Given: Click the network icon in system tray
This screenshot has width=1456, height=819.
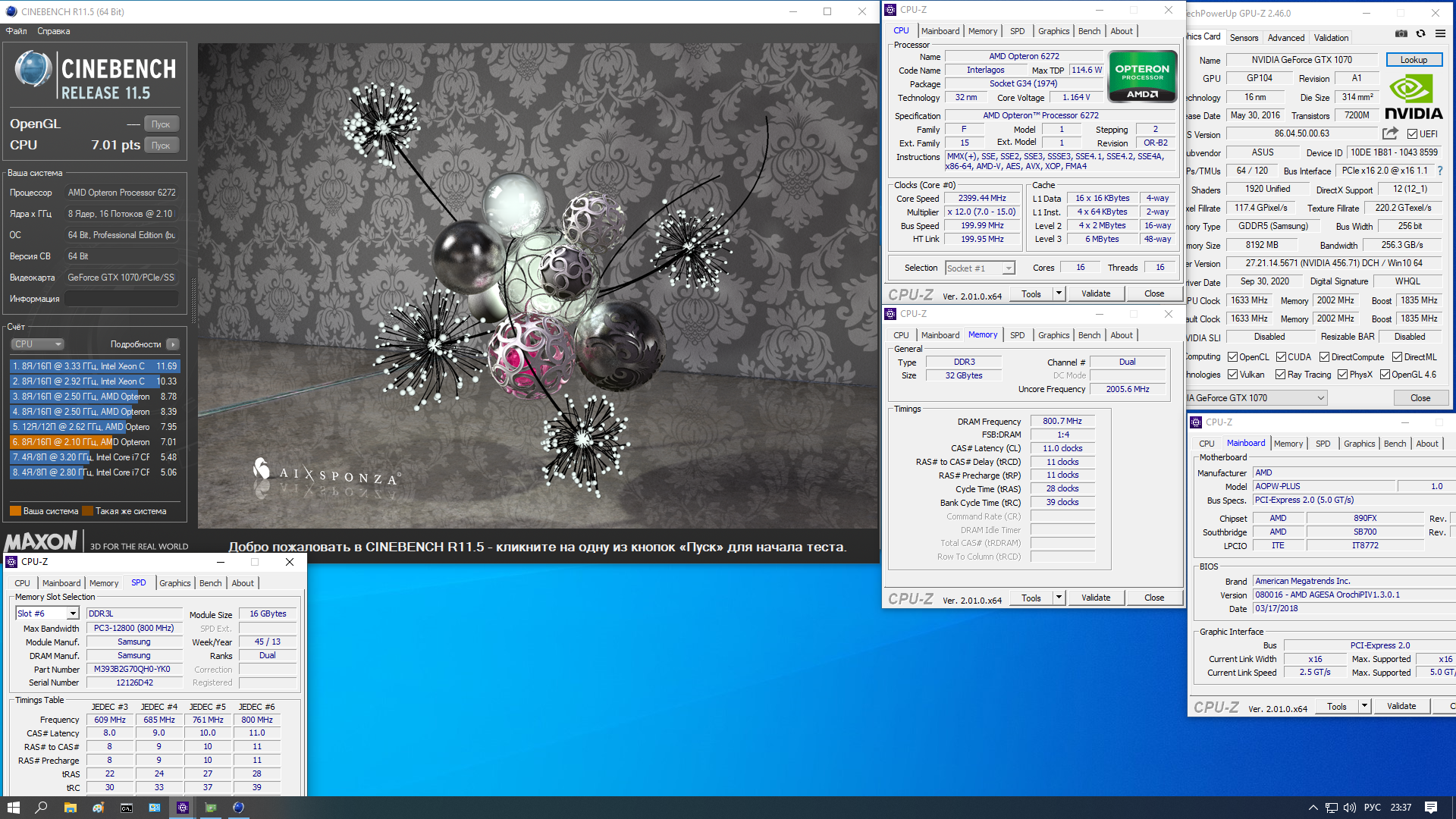Looking at the screenshot, I should click(1332, 808).
